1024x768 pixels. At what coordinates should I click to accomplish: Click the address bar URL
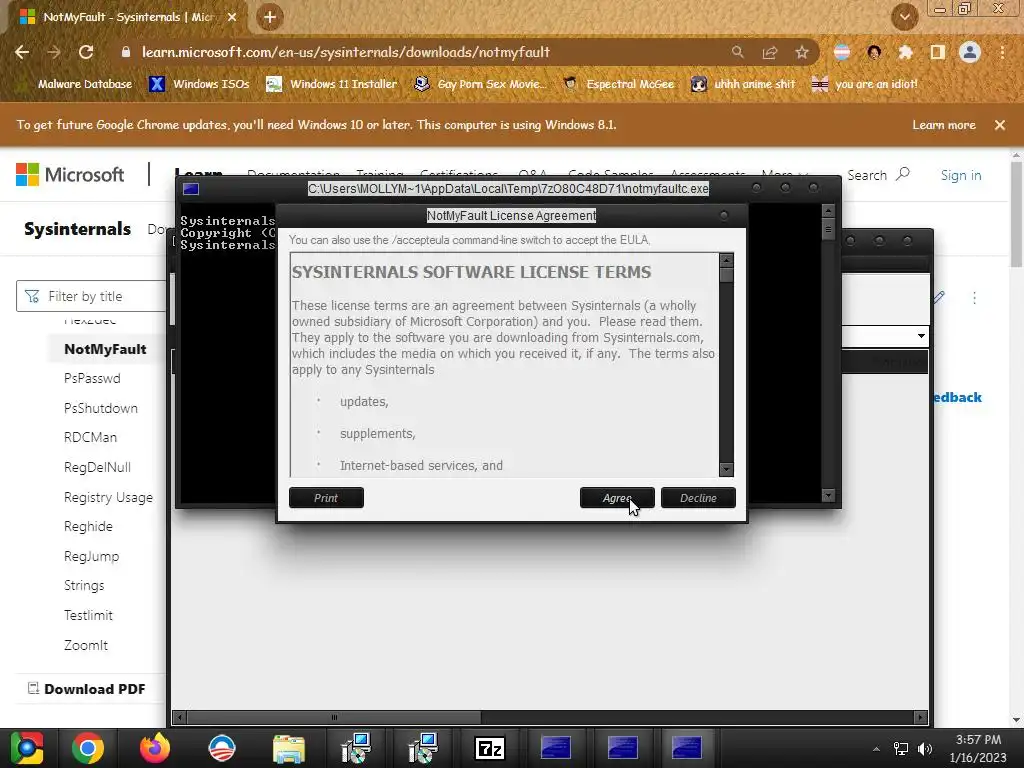point(345,52)
